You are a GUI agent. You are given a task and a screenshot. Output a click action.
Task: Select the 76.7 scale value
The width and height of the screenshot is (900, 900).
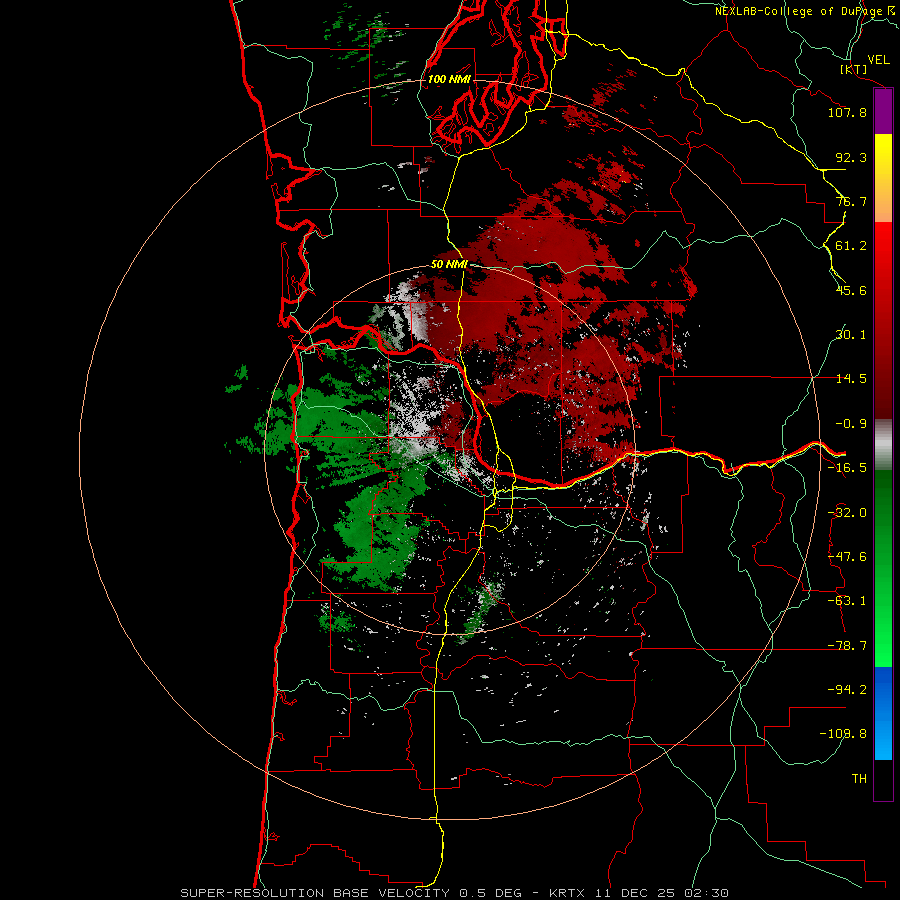tap(851, 201)
